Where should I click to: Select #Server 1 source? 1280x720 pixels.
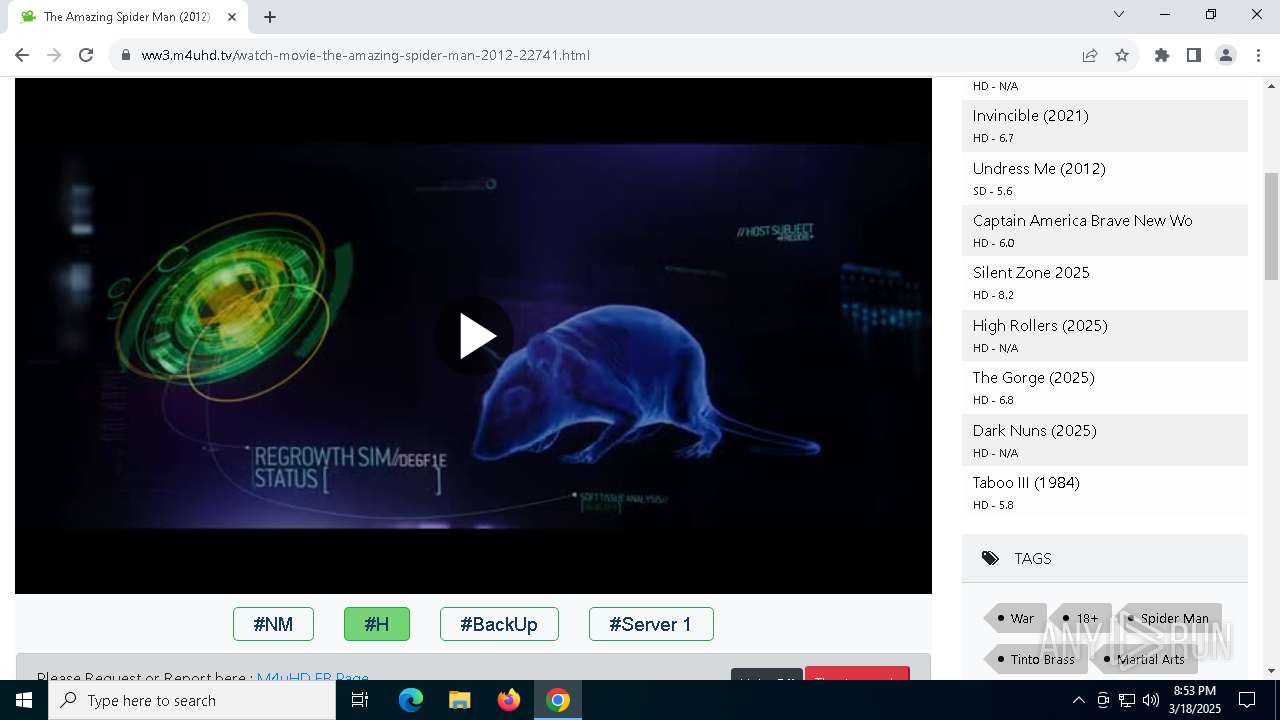(x=651, y=624)
